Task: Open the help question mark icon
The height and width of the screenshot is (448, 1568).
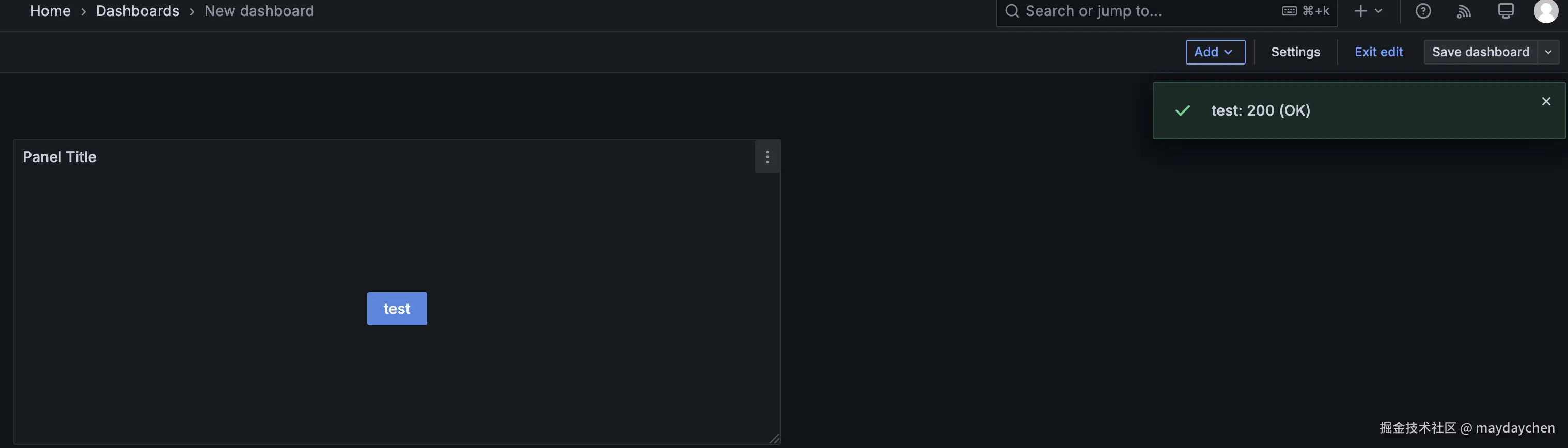Action: [1423, 10]
